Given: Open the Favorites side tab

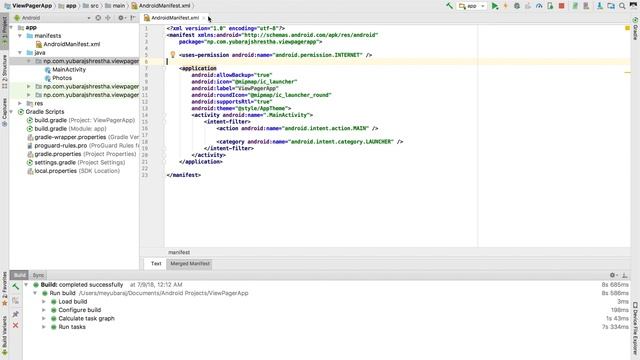Looking at the screenshot, I should click(x=4, y=288).
